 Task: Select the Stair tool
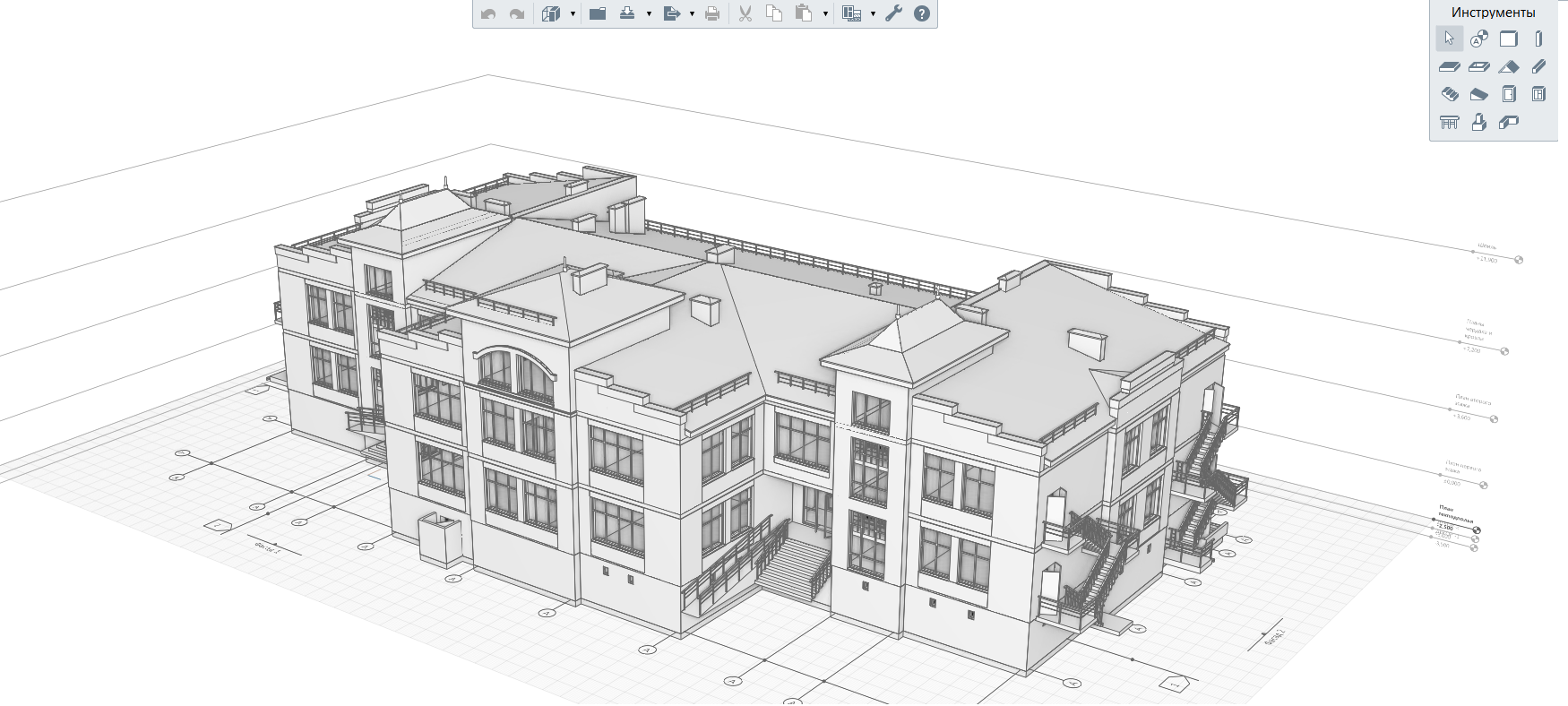coord(1449,94)
